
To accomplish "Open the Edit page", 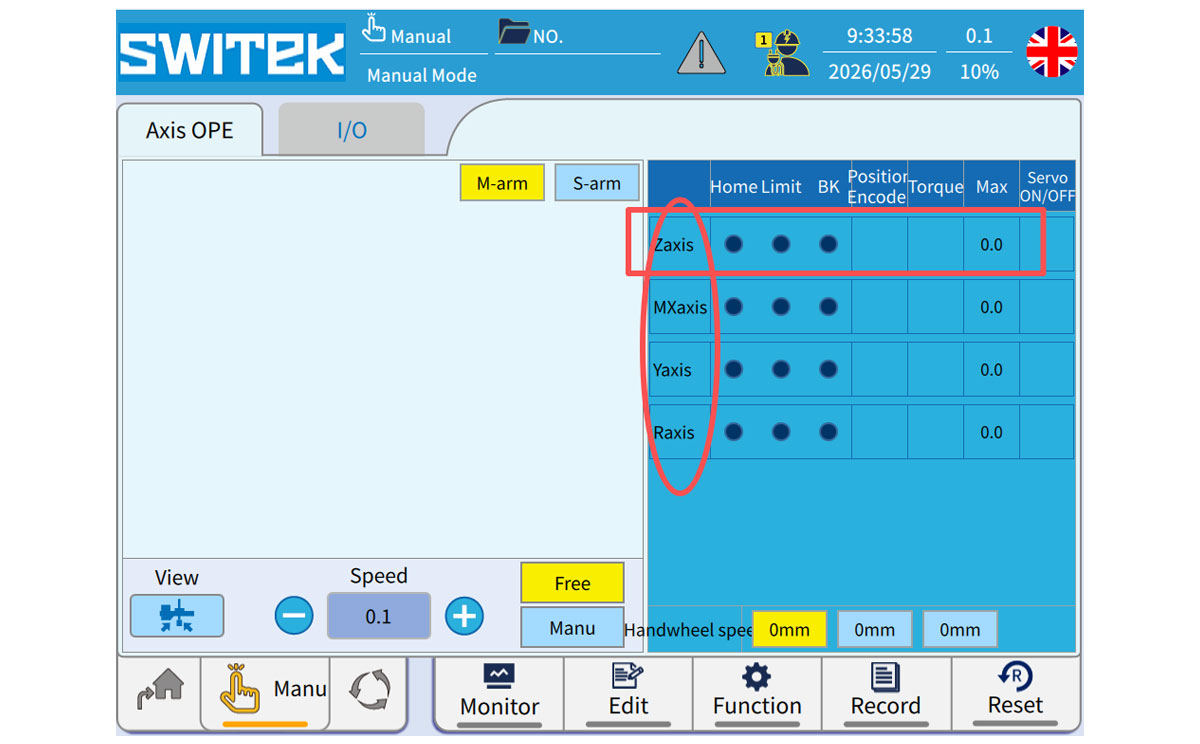I will click(628, 692).
